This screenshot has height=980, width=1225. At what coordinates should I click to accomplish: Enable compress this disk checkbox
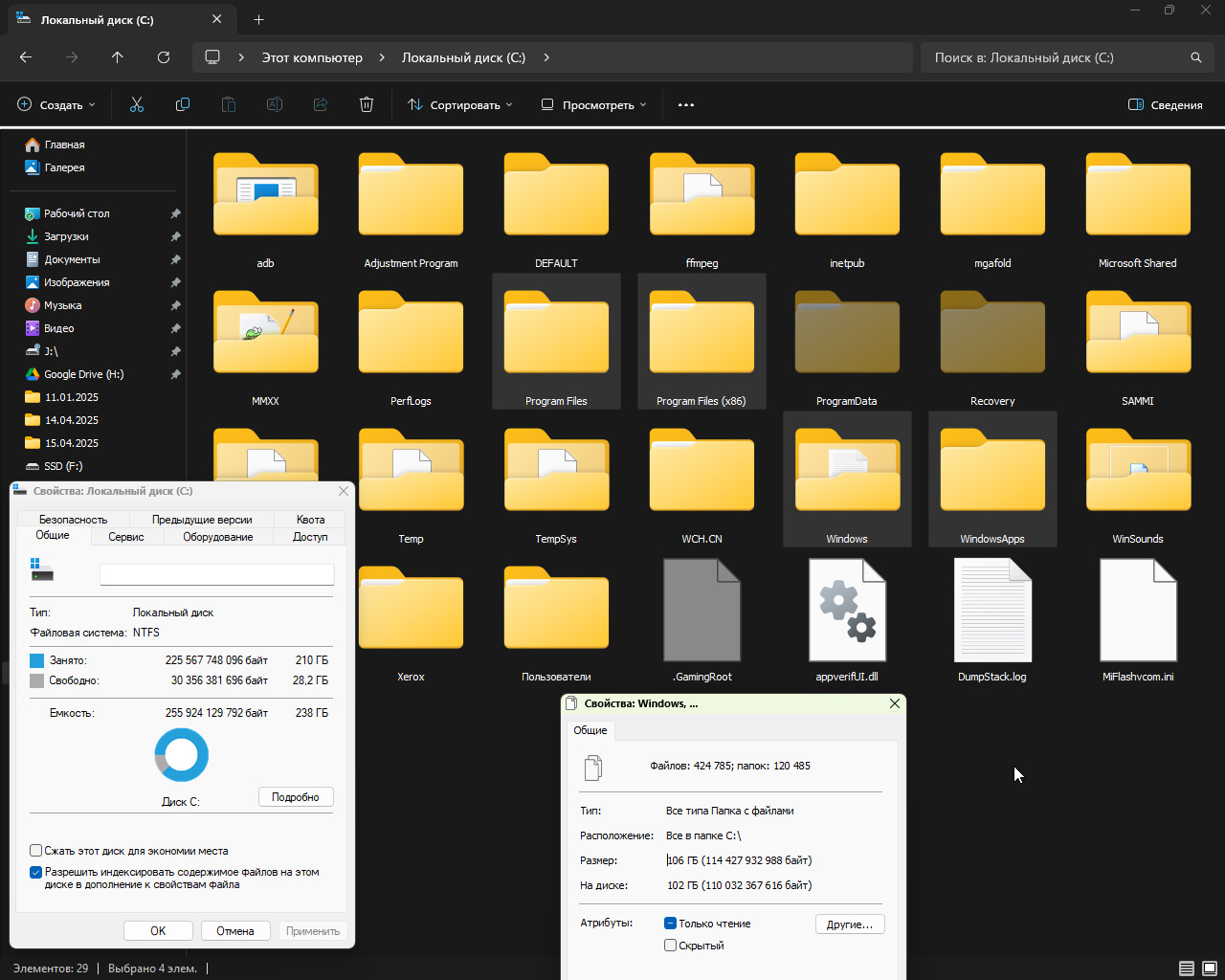(36, 850)
